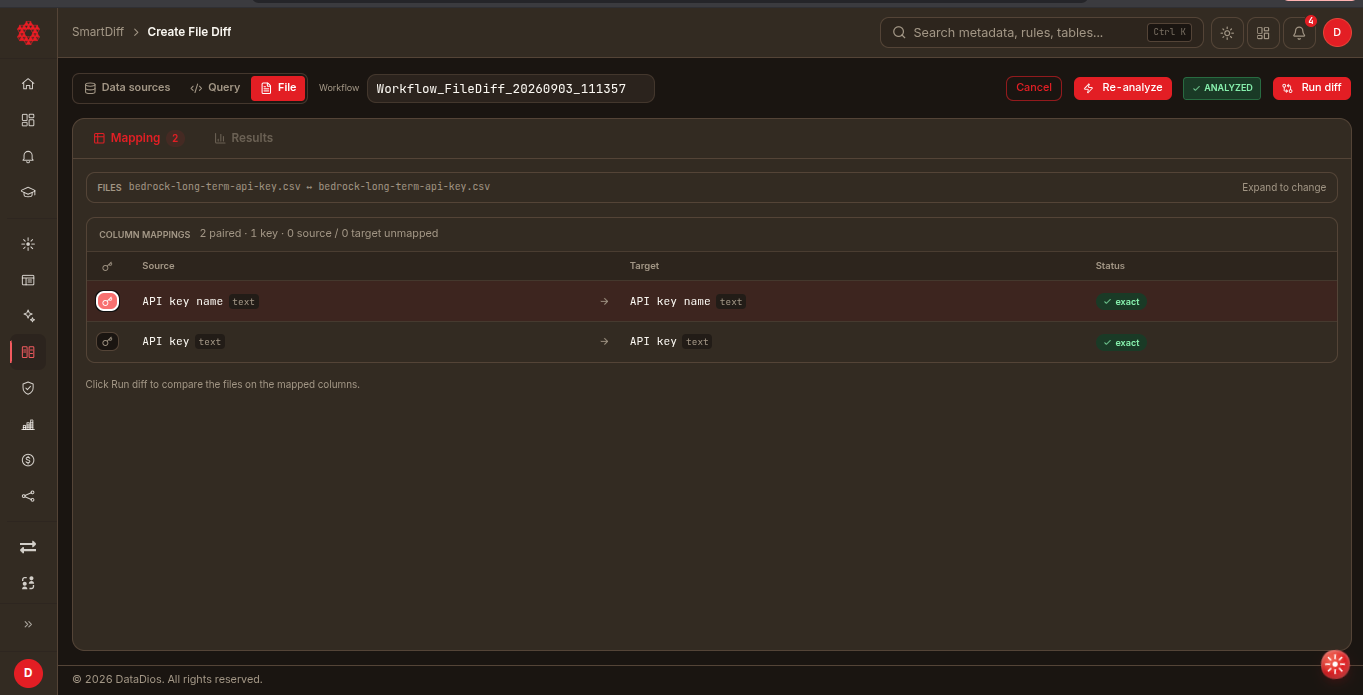Open the Mapping tab
The height and width of the screenshot is (695, 1363).
(137, 138)
